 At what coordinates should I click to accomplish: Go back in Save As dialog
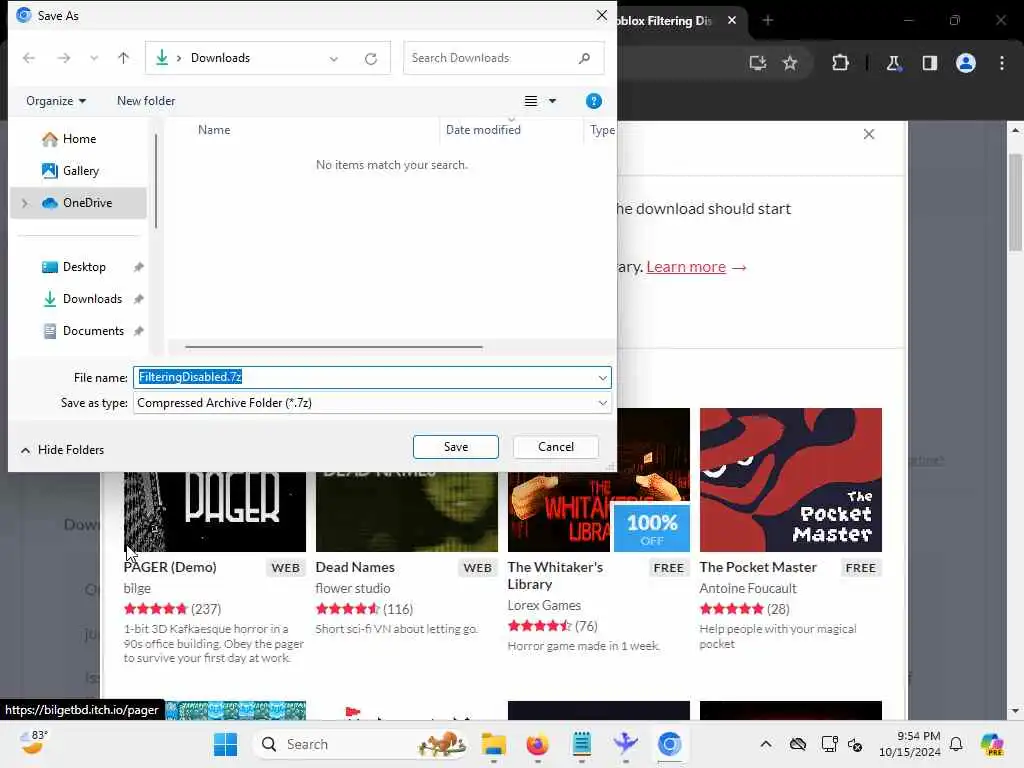pos(29,58)
